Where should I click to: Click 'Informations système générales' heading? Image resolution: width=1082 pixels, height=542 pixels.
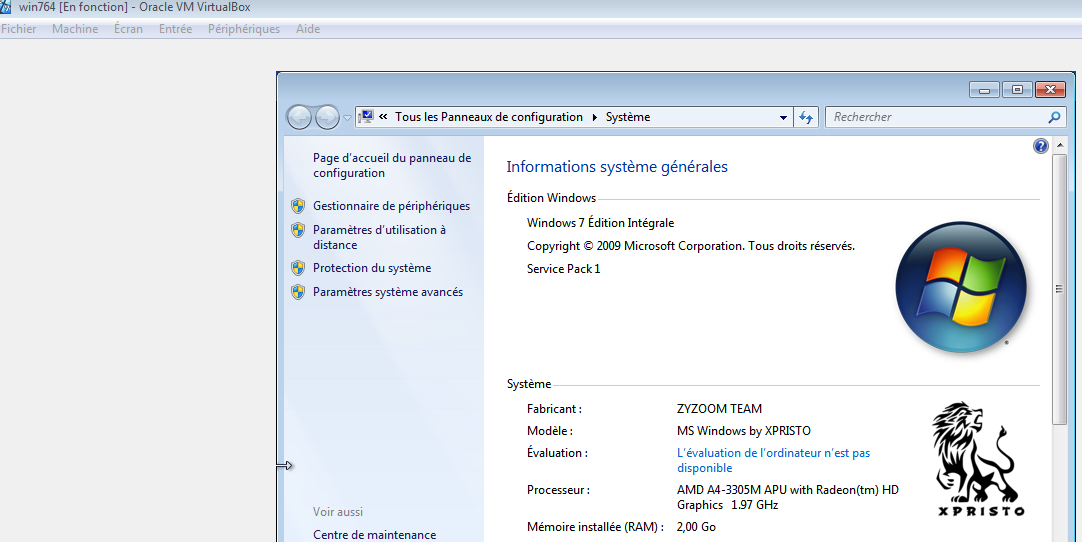pyautogui.click(x=617, y=166)
